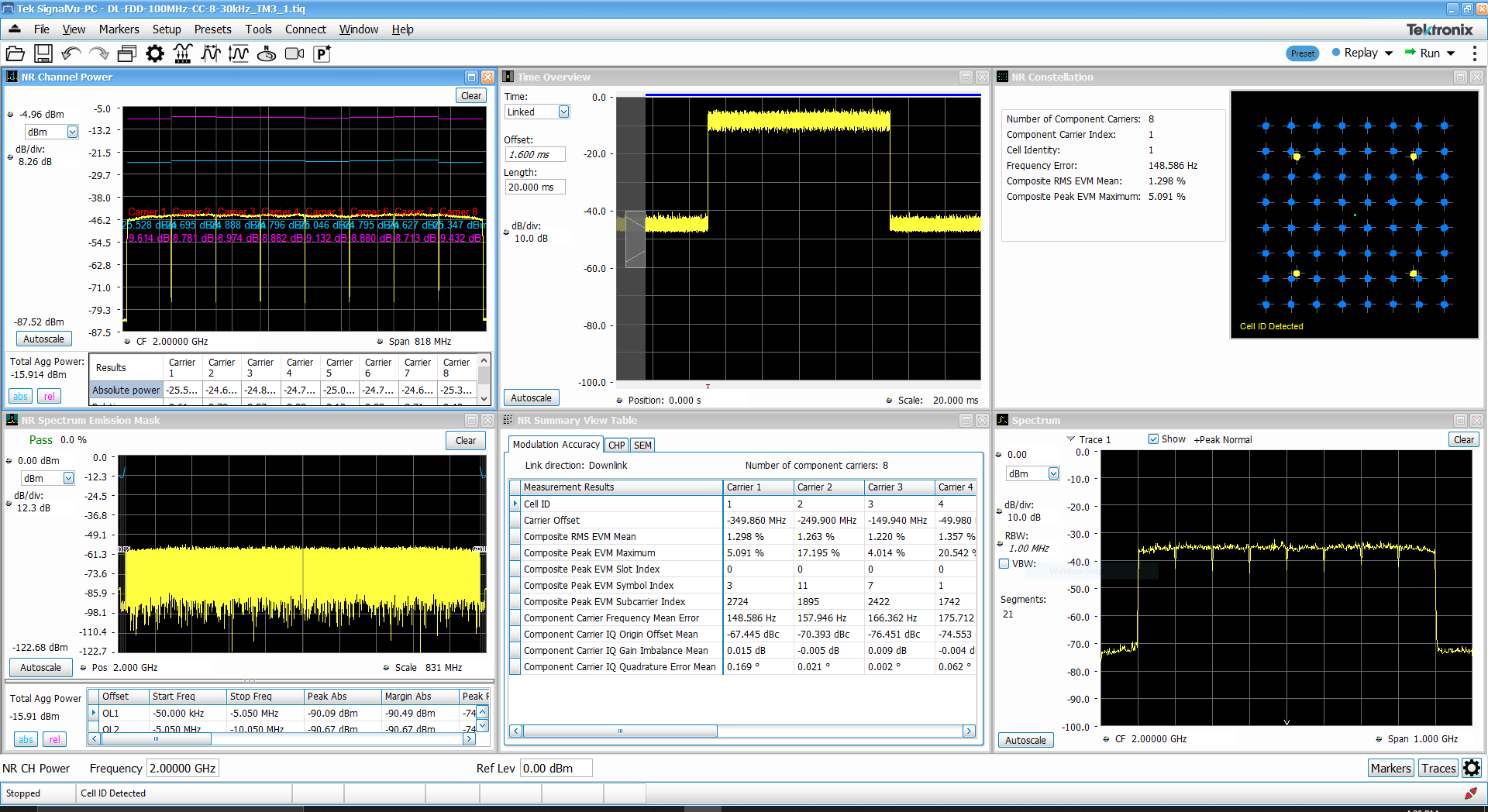
Task: Click the open folder icon in toolbar
Action: (15, 53)
